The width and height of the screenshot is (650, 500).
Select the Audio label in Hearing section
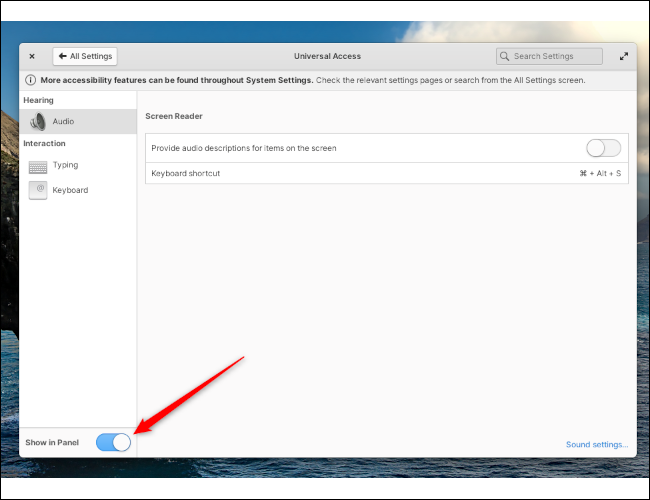pos(63,122)
